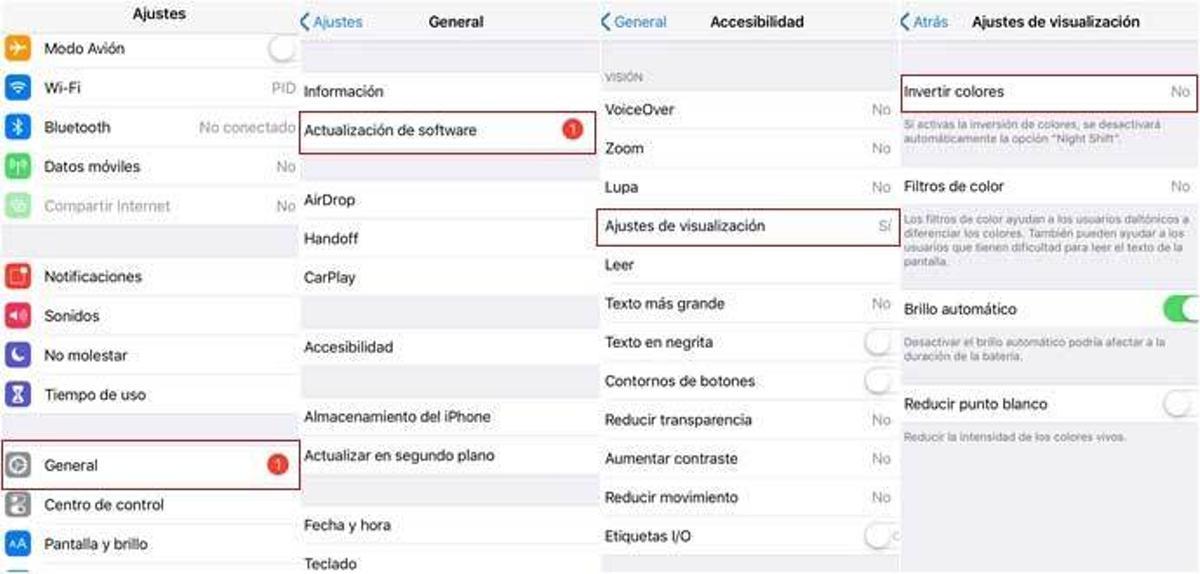Tap the Atrás back button

coord(924,21)
